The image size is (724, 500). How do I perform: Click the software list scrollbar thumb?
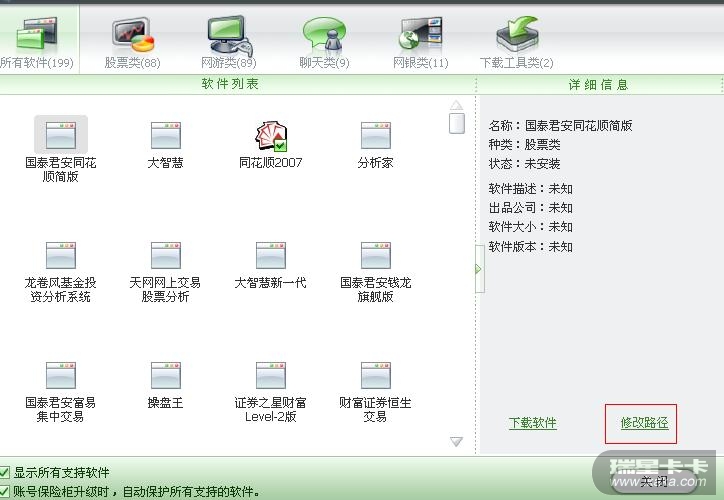click(x=457, y=123)
